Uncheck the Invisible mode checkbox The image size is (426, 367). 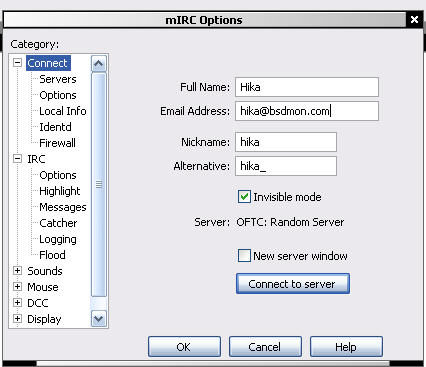pos(244,197)
